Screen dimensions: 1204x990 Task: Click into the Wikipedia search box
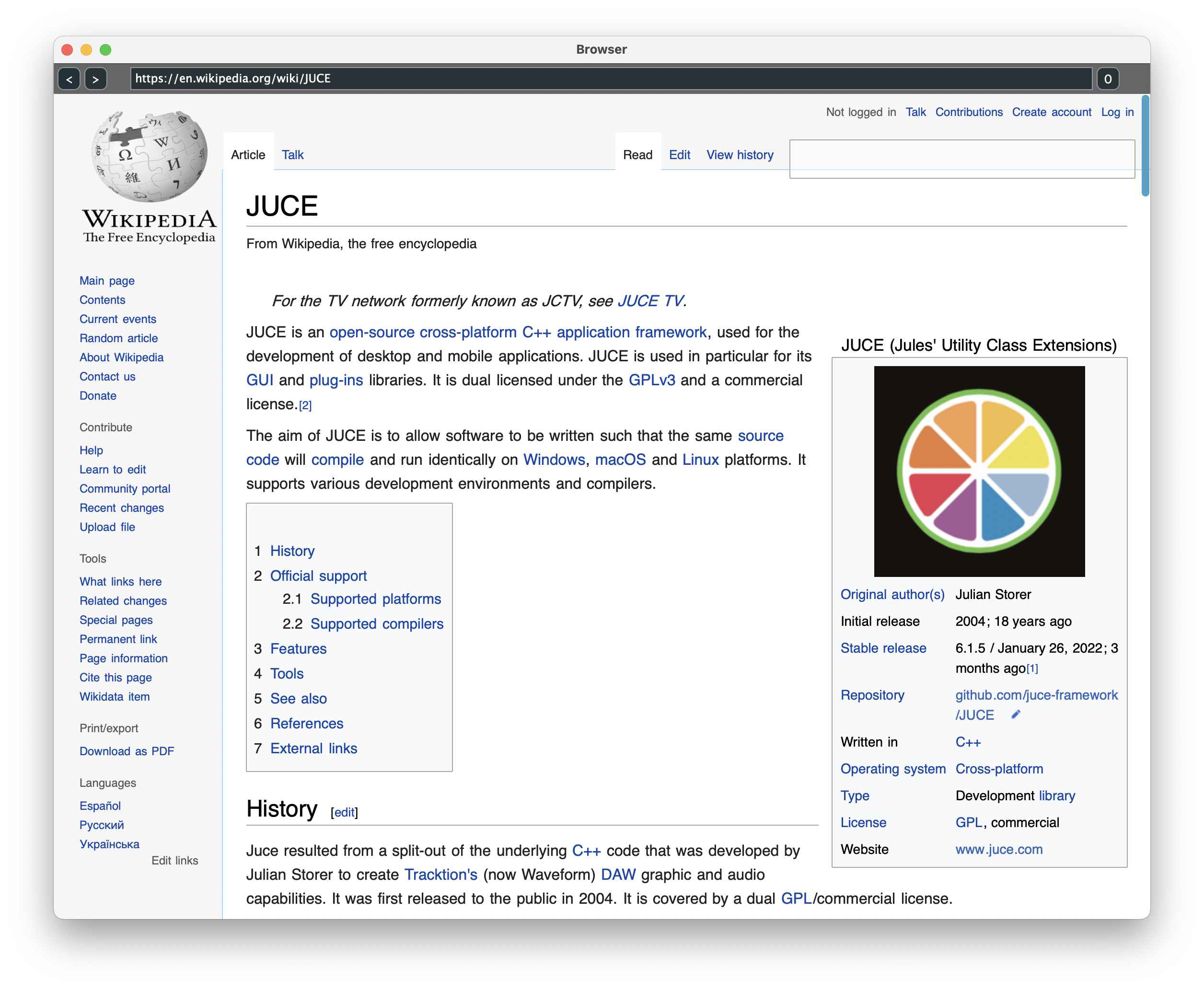tap(961, 159)
